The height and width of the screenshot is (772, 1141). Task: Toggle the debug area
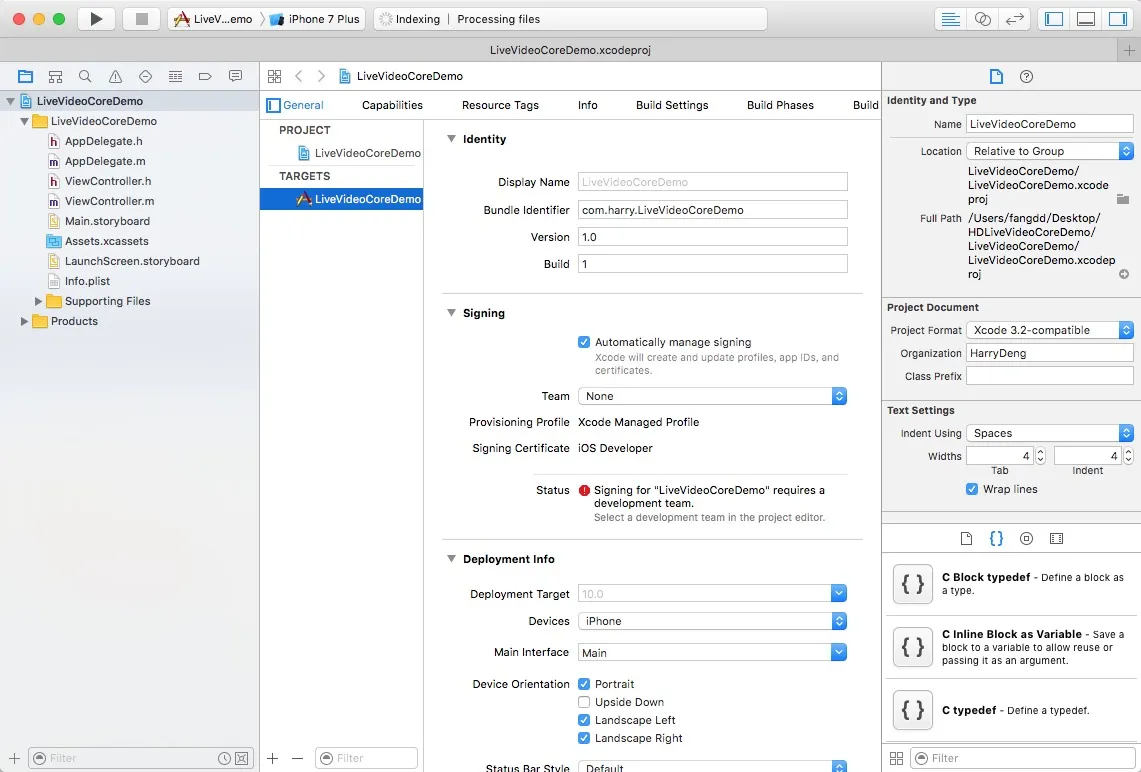pyautogui.click(x=1086, y=19)
